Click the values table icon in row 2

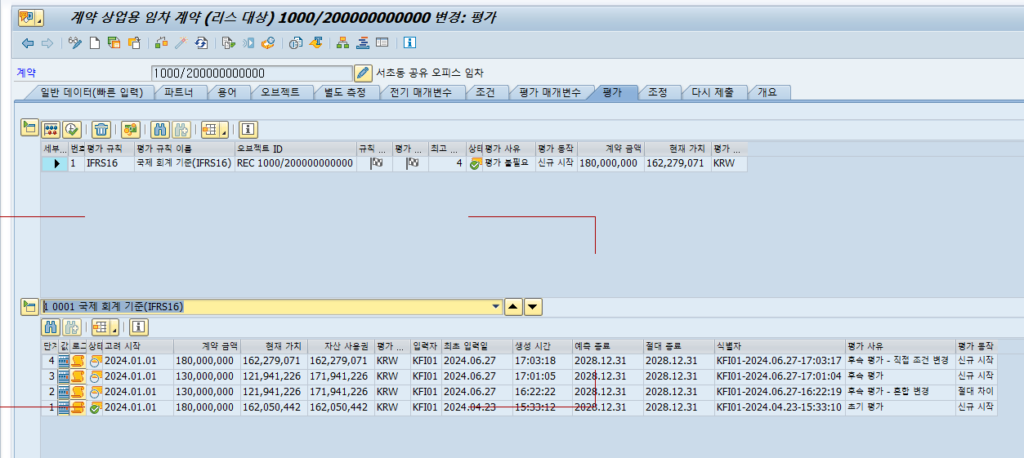64,392
